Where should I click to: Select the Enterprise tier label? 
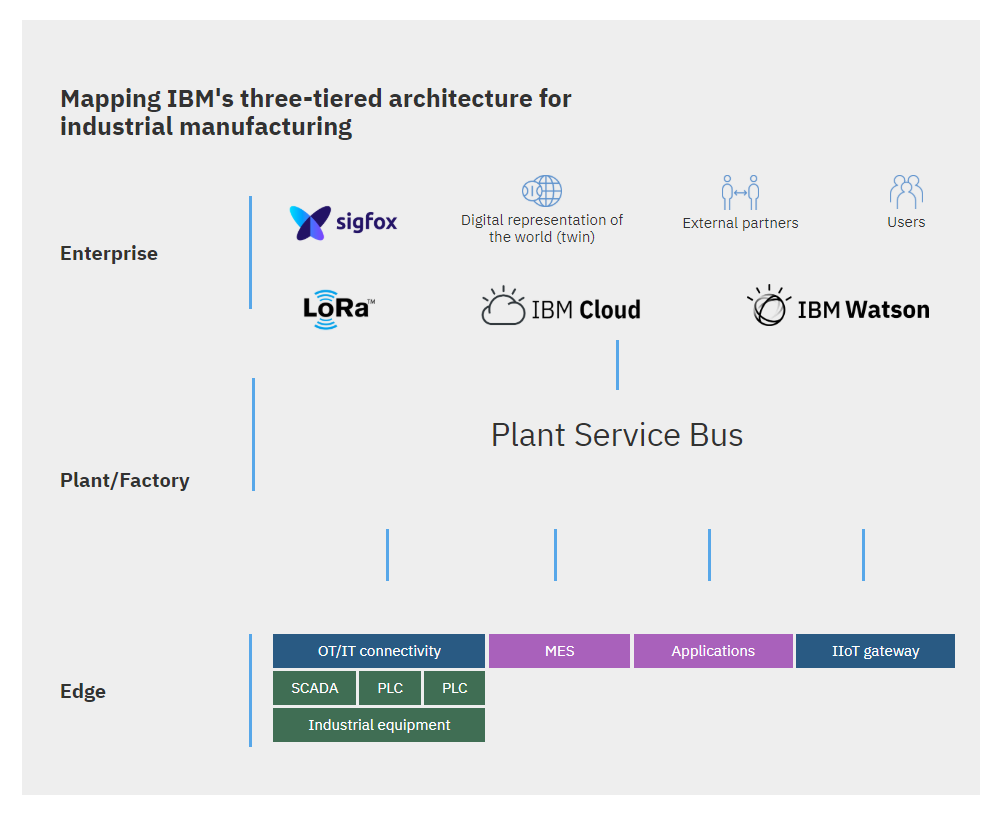109,254
